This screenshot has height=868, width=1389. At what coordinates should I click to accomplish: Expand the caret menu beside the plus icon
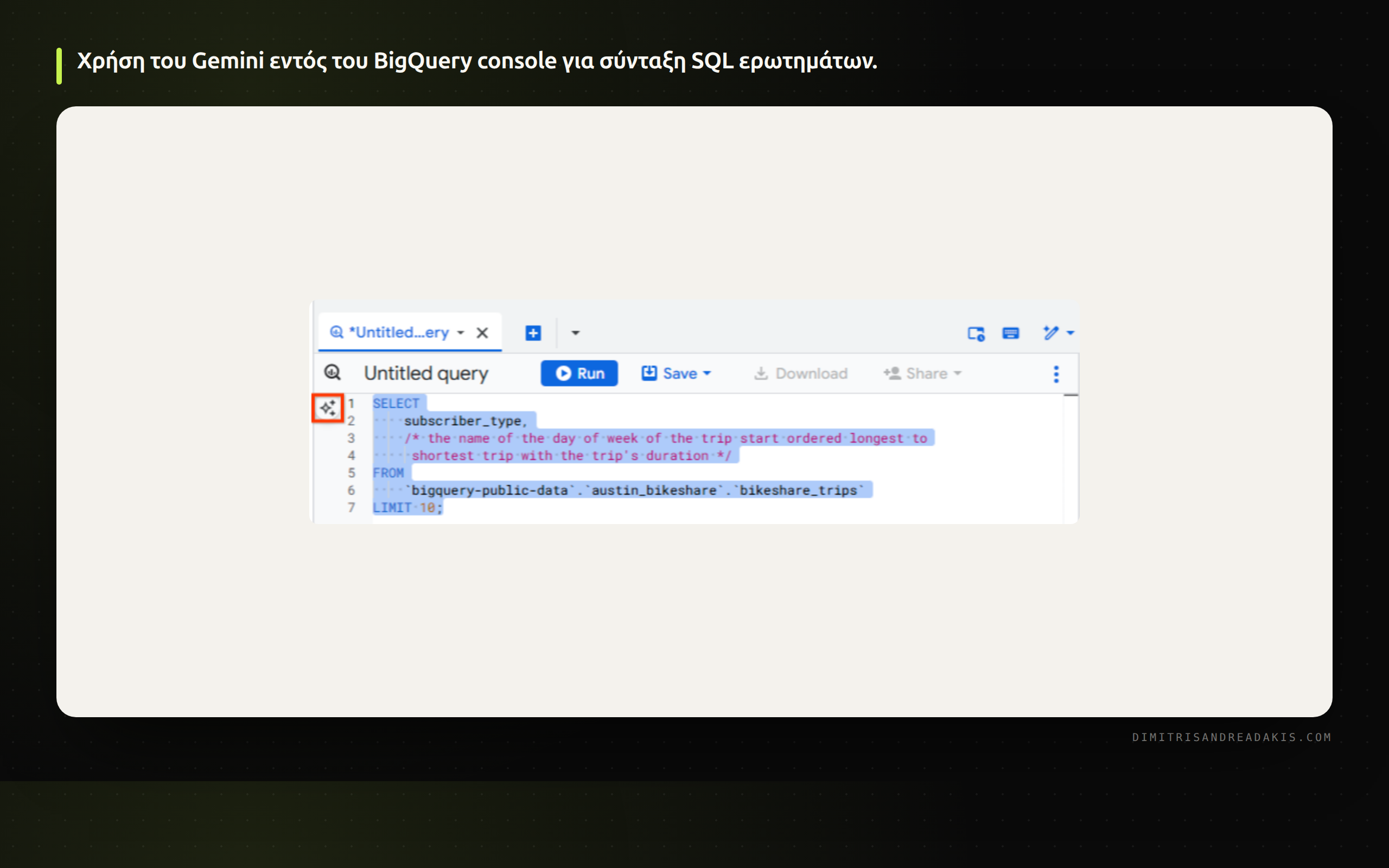click(x=576, y=333)
